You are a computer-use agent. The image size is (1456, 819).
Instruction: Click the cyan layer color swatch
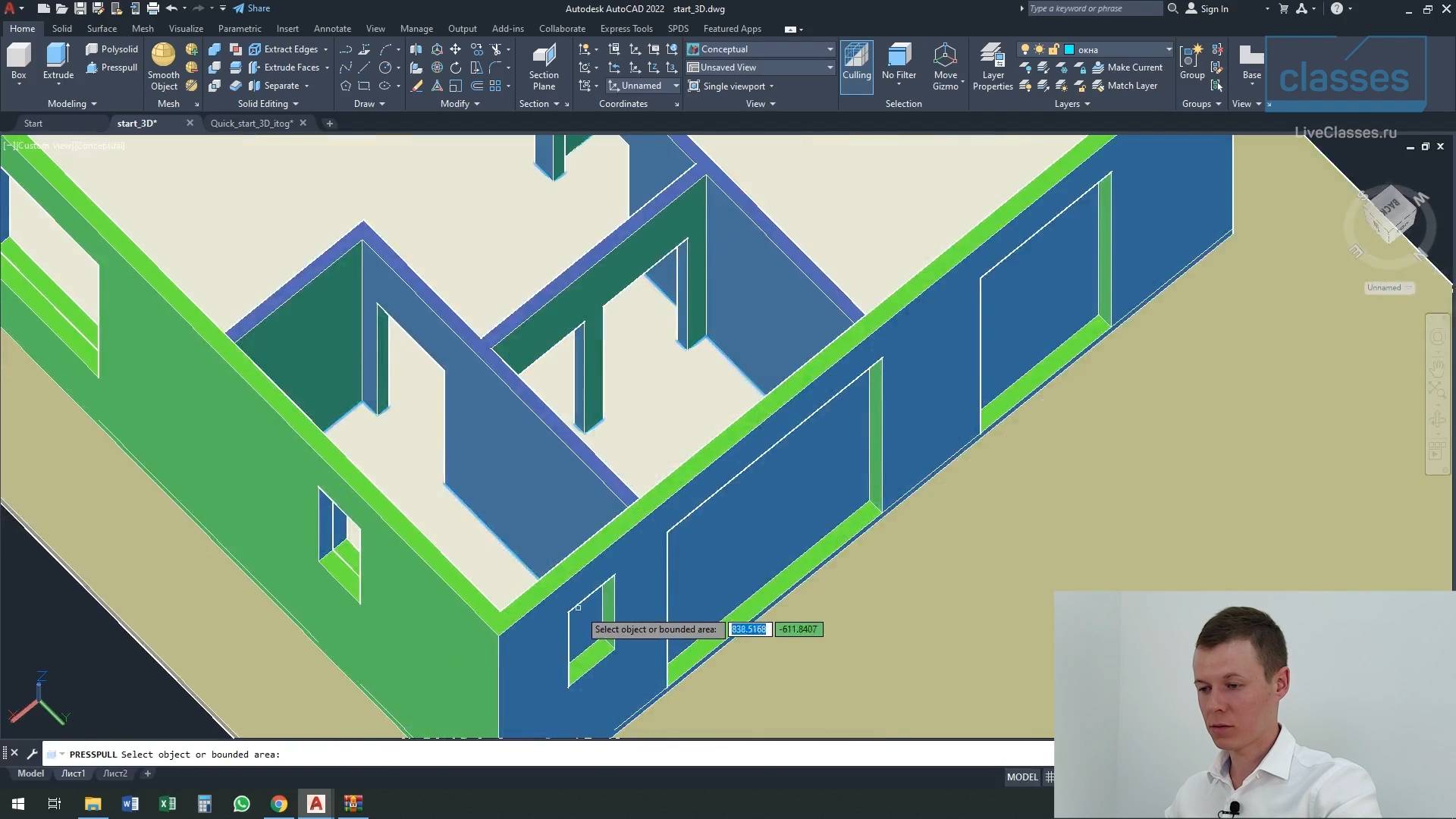coord(1069,49)
